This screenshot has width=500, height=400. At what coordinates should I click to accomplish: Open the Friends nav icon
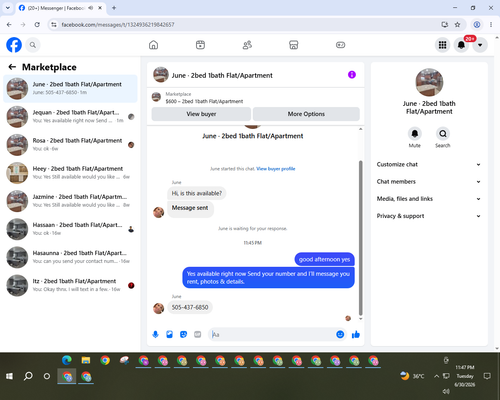[247, 45]
